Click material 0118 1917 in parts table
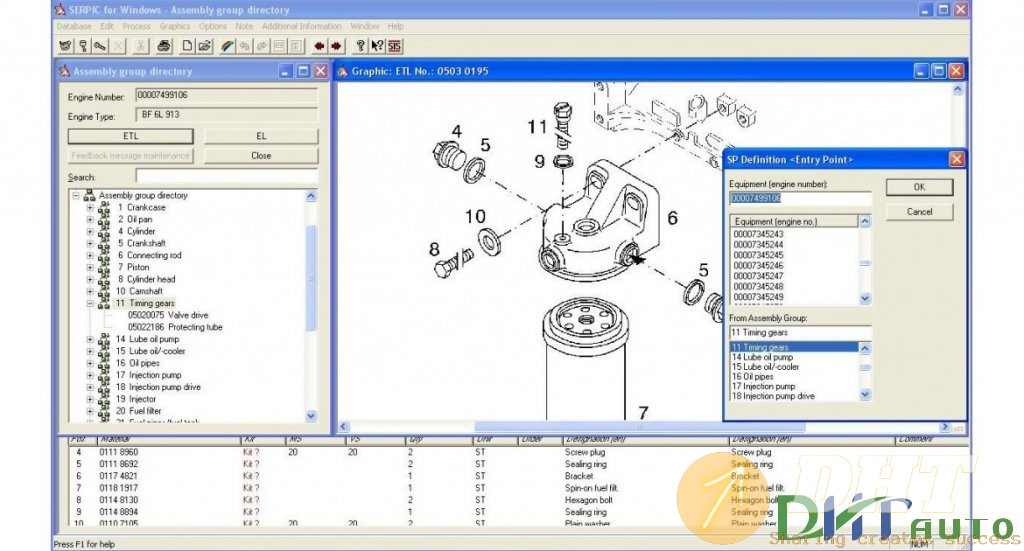 (x=118, y=488)
